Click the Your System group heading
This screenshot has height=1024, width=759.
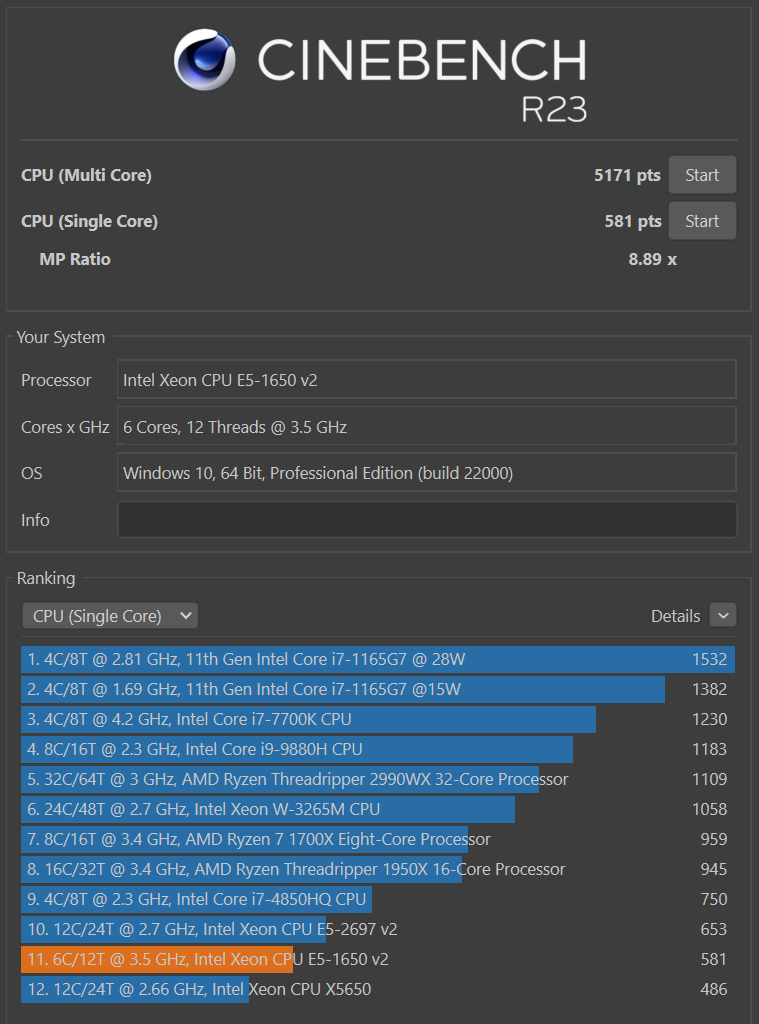[x=61, y=337]
